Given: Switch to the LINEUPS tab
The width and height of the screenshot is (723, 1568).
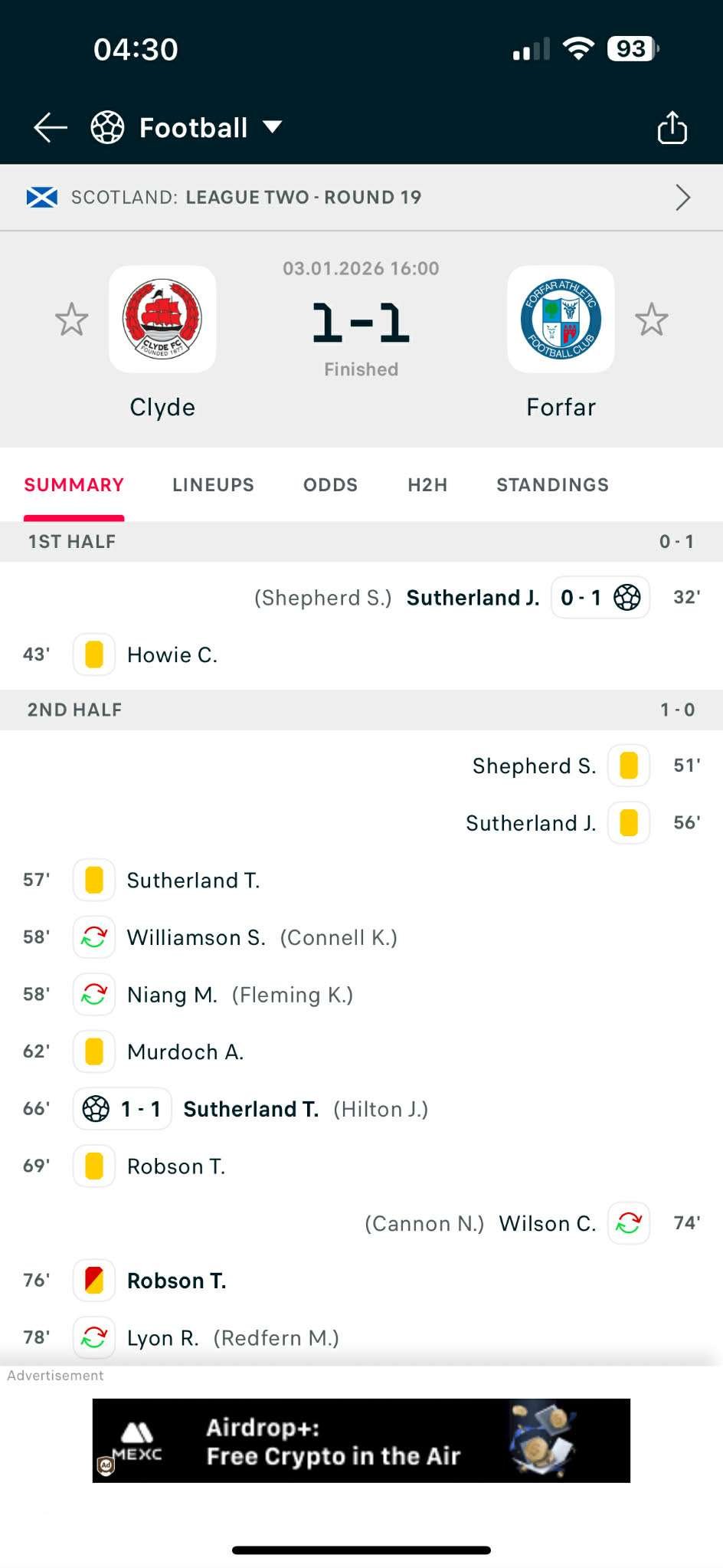Looking at the screenshot, I should pyautogui.click(x=213, y=485).
